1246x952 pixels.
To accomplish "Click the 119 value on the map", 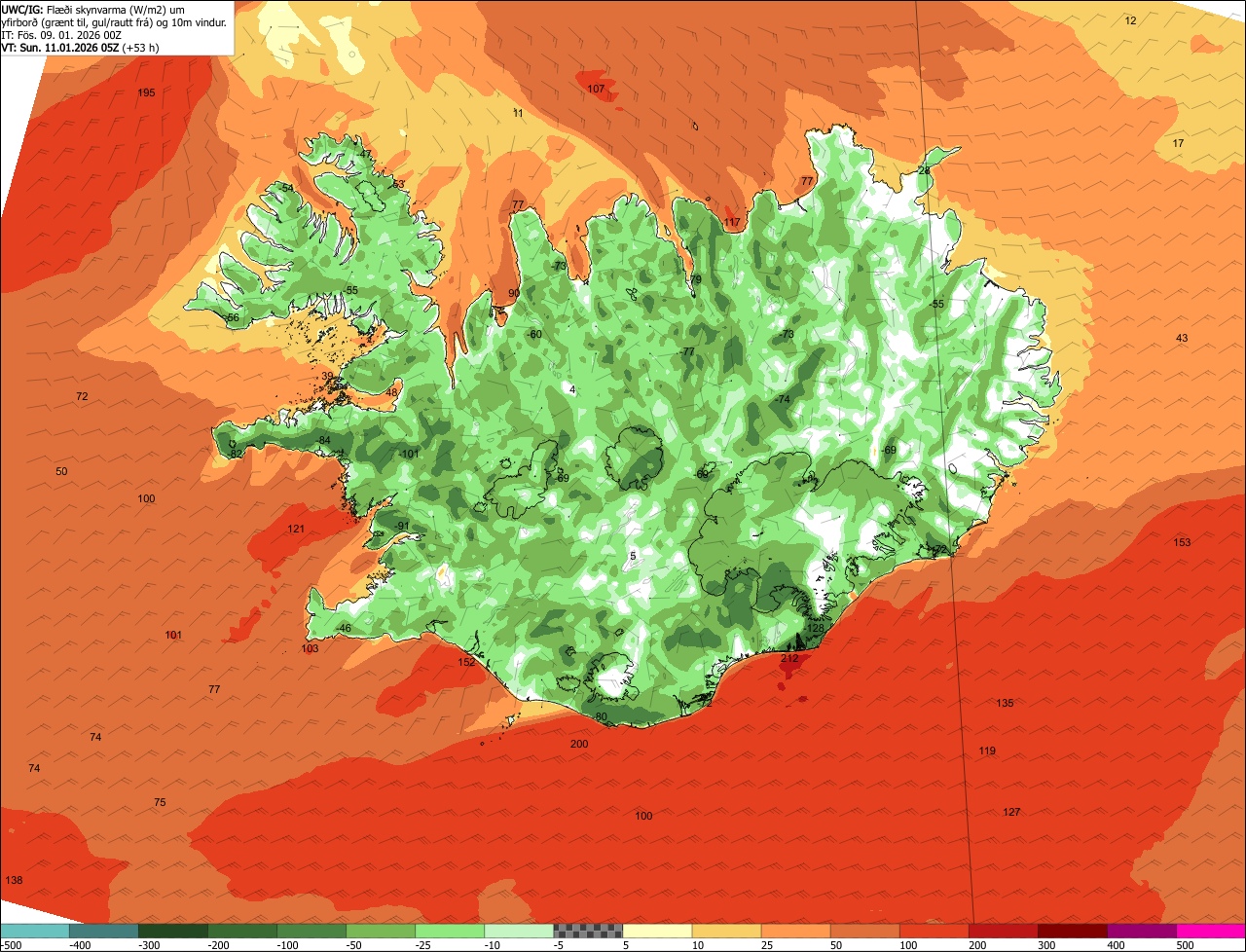I will point(987,751).
